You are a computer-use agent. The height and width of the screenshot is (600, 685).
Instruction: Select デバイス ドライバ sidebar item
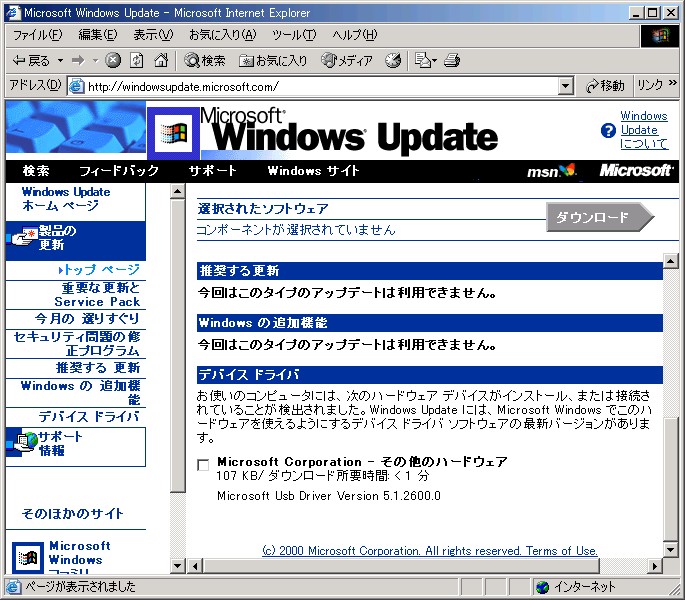click(89, 416)
